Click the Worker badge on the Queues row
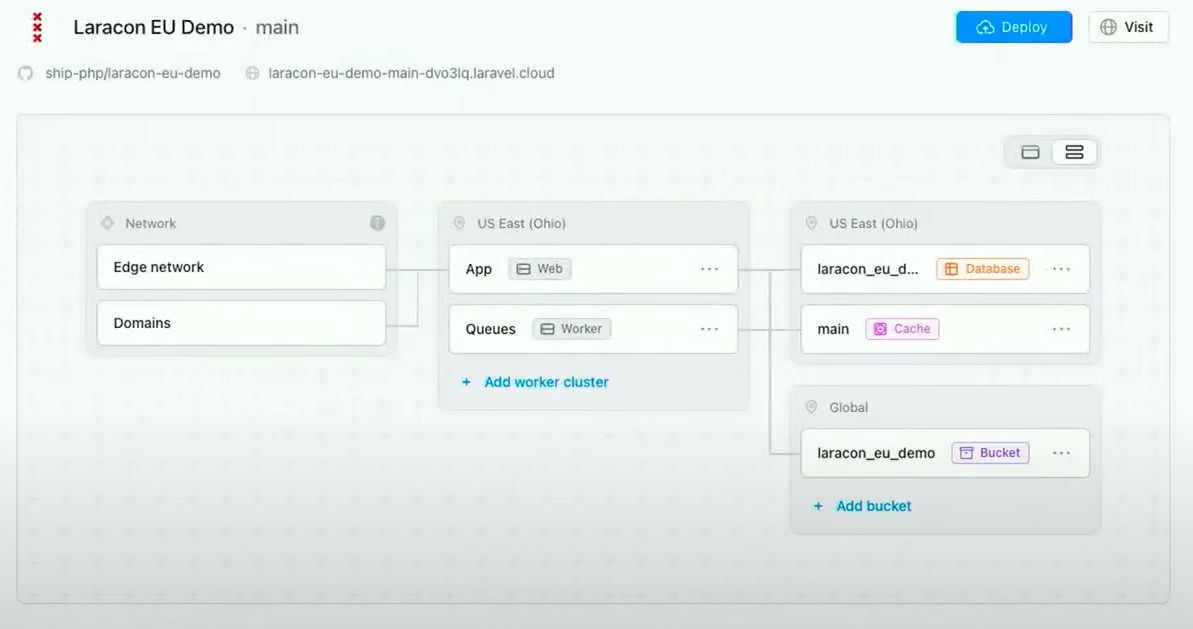 click(571, 329)
